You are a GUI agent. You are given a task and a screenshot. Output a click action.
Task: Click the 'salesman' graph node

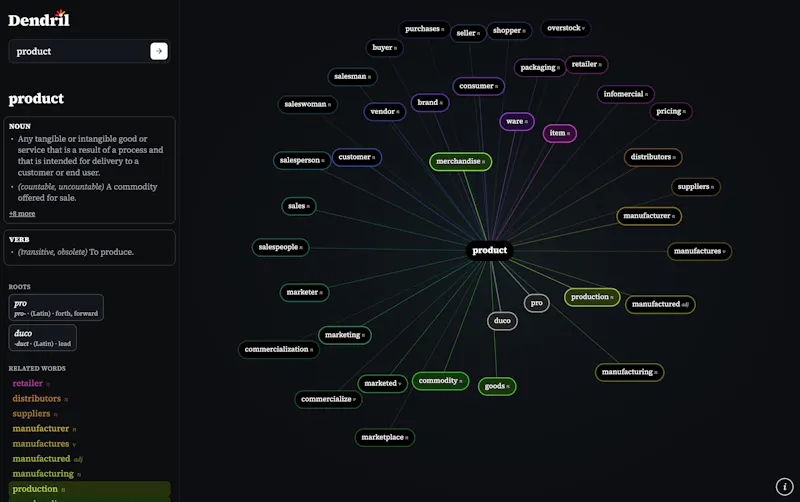point(353,77)
